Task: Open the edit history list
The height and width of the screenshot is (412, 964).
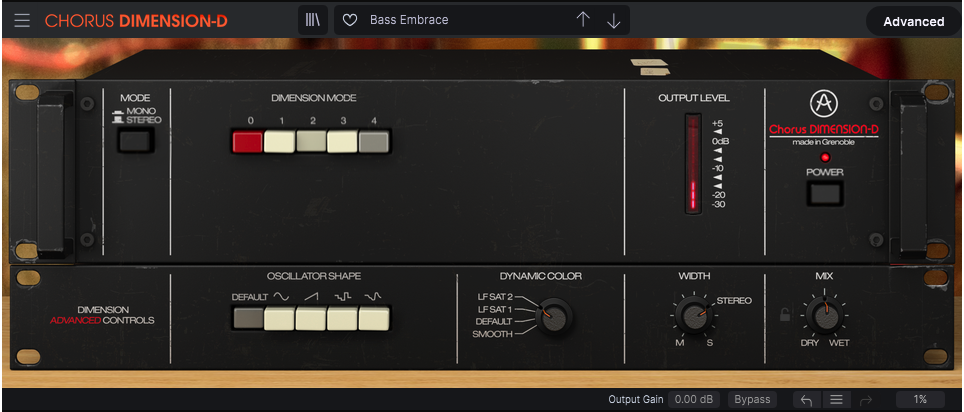Action: 836,400
